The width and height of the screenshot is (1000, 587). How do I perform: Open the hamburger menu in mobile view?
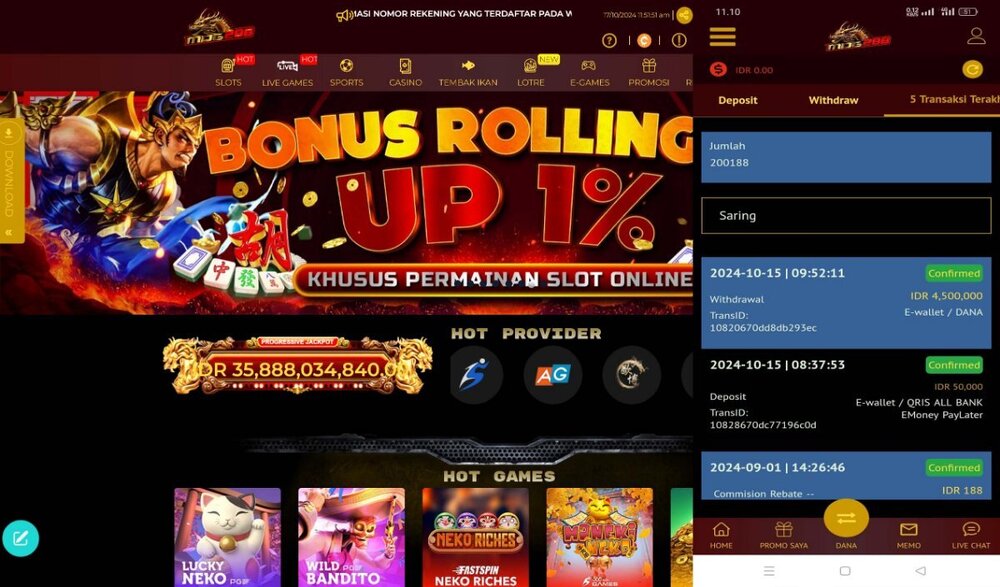coord(723,36)
